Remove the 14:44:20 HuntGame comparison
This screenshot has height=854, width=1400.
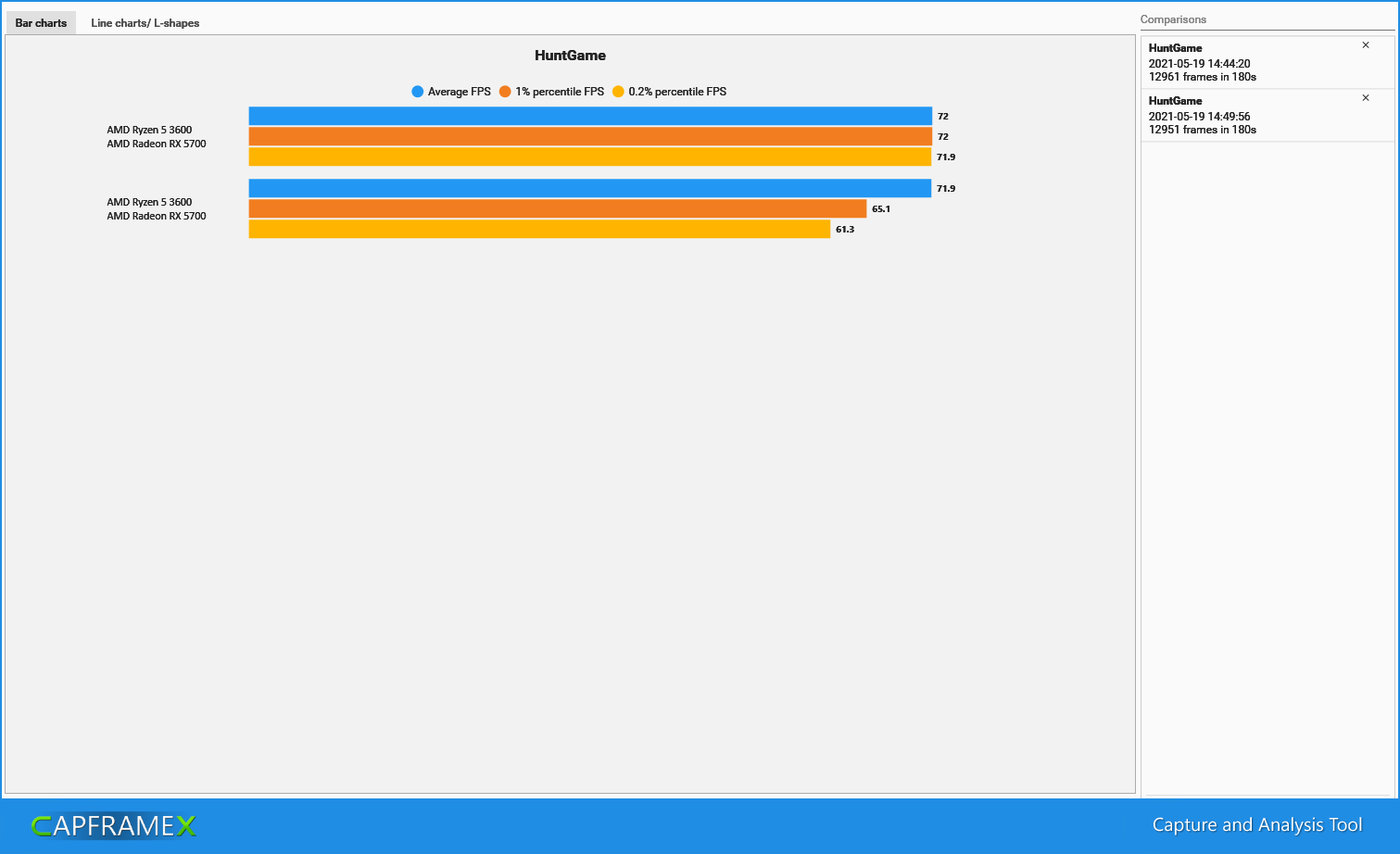pos(1366,45)
